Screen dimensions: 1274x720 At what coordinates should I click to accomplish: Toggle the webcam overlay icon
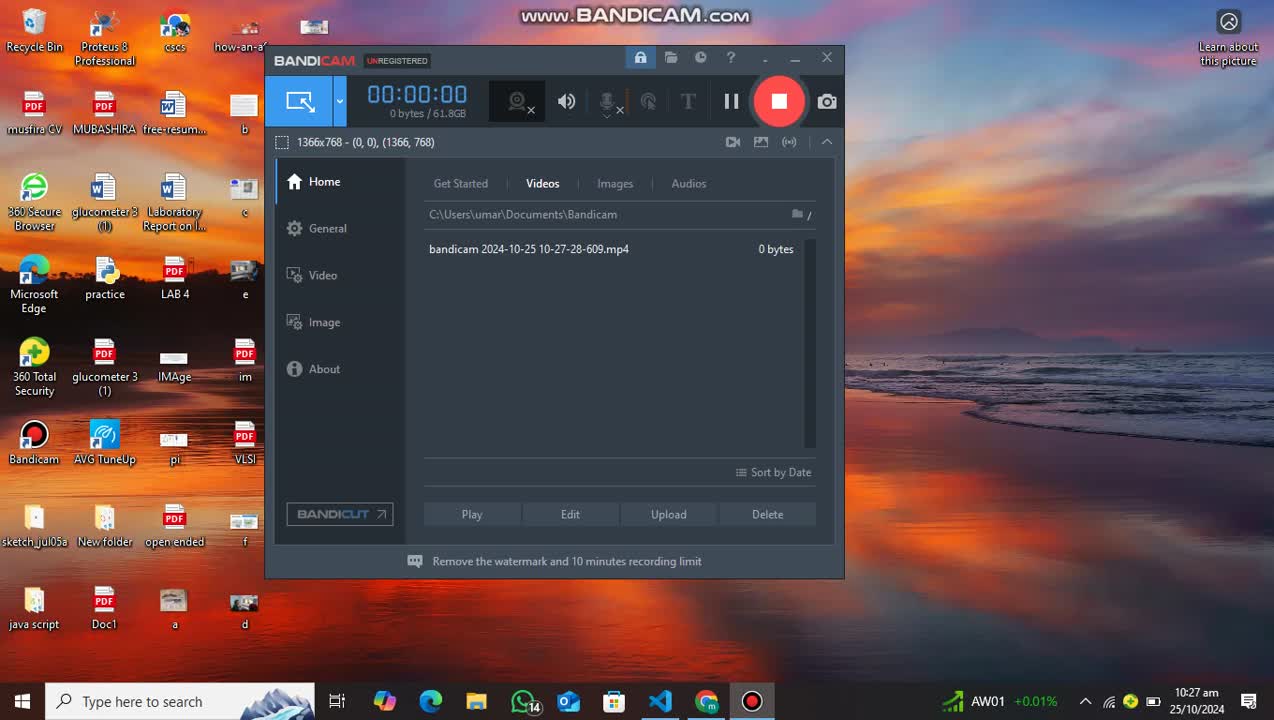[x=518, y=101]
